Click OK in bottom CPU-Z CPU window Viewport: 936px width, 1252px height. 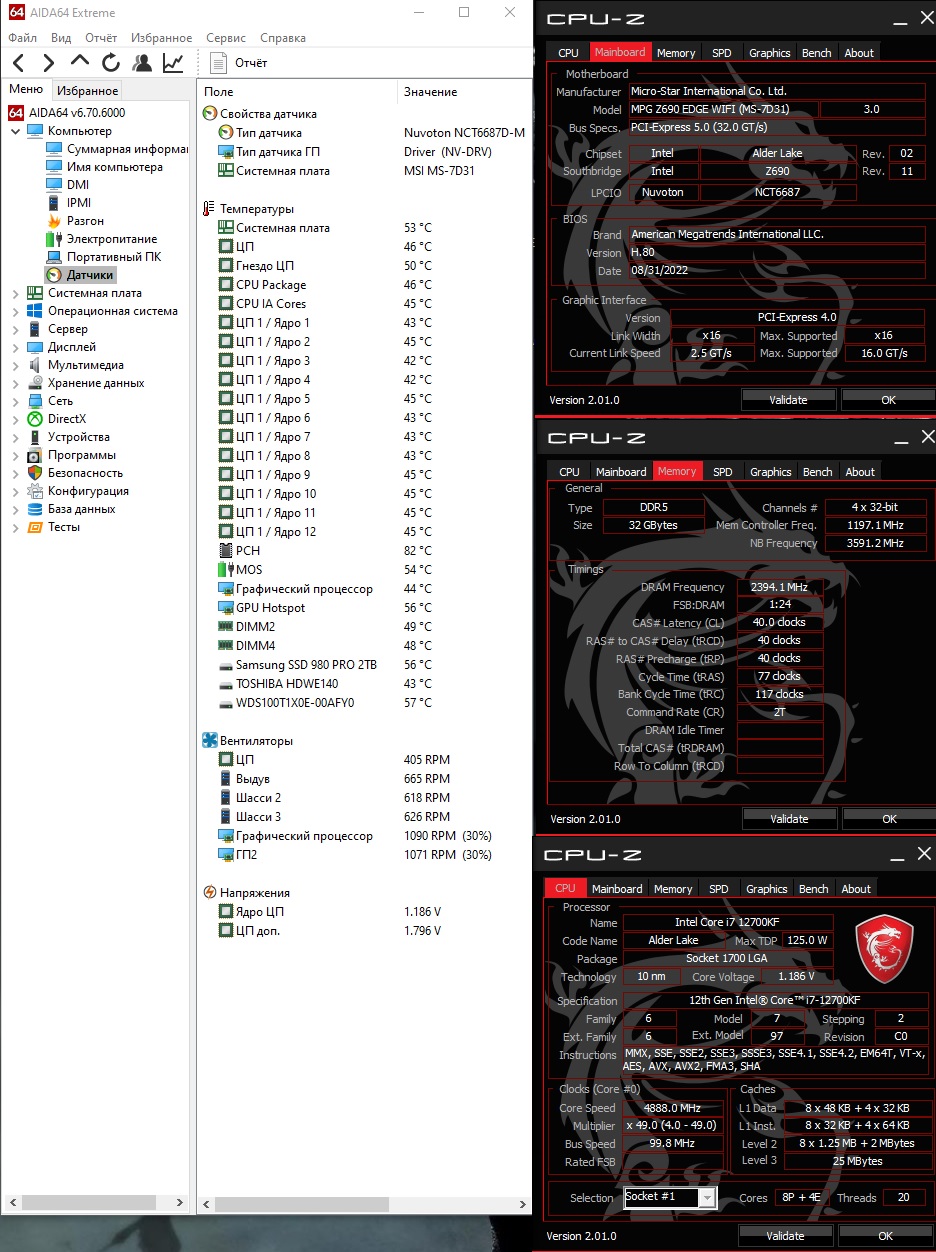point(885,1236)
